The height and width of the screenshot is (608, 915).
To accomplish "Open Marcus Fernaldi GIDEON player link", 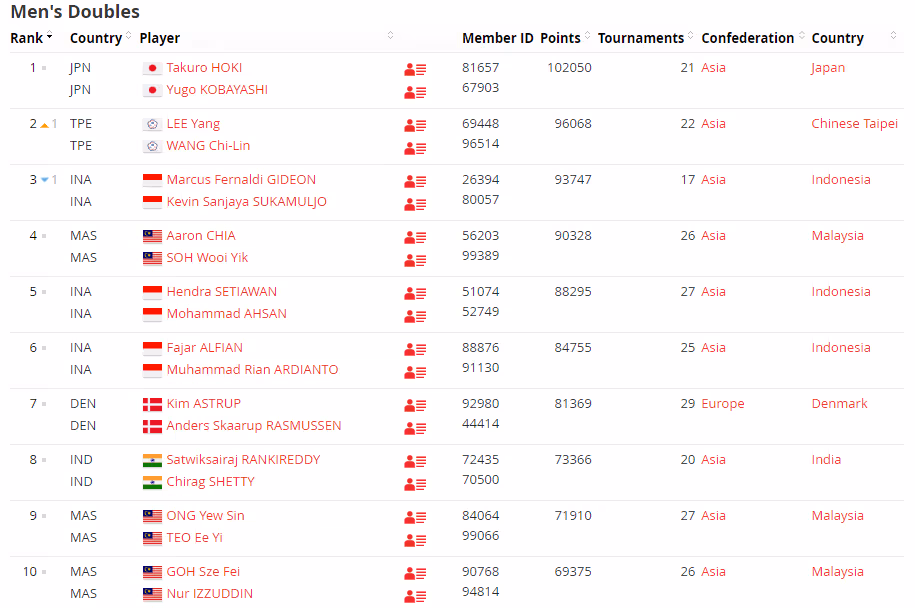I will coord(241,180).
